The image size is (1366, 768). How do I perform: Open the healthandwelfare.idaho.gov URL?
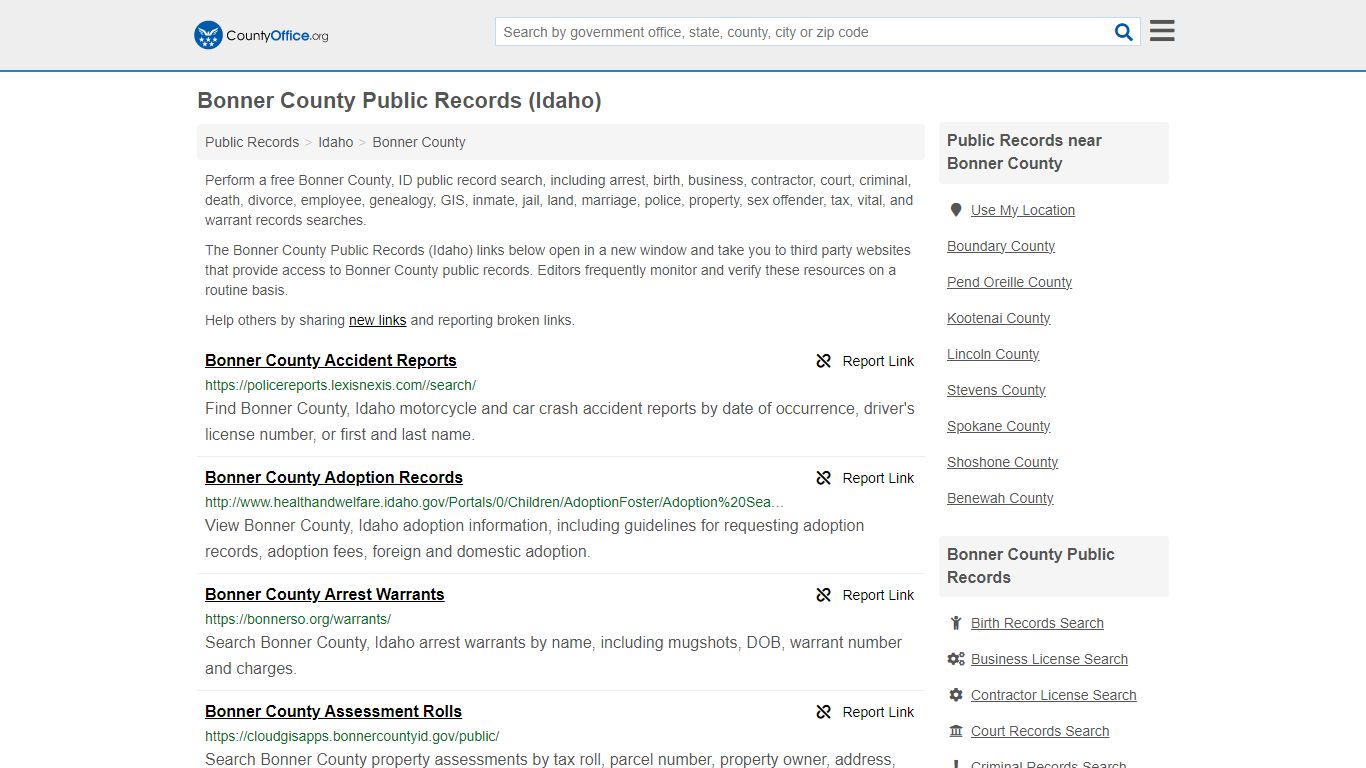coord(494,502)
